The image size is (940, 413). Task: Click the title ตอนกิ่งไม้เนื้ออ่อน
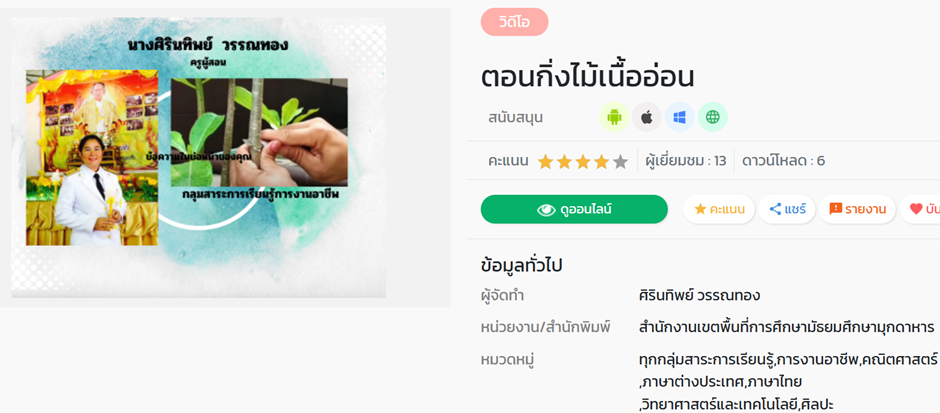588,77
